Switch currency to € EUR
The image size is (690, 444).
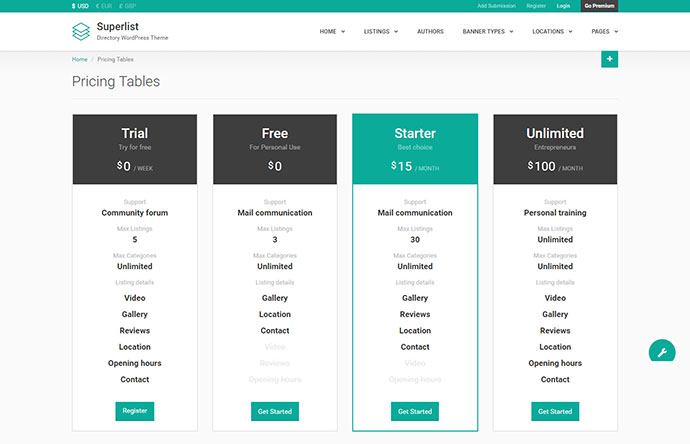[x=104, y=6]
